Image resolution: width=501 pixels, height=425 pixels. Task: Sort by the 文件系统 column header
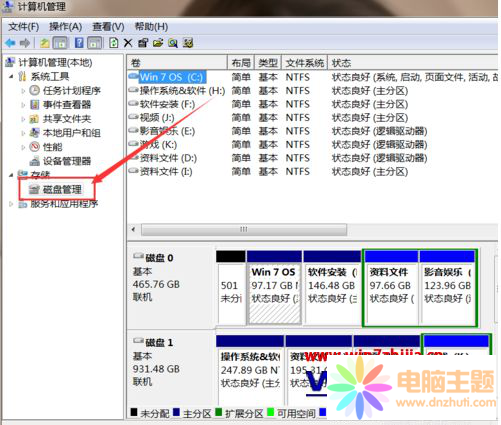[305, 63]
